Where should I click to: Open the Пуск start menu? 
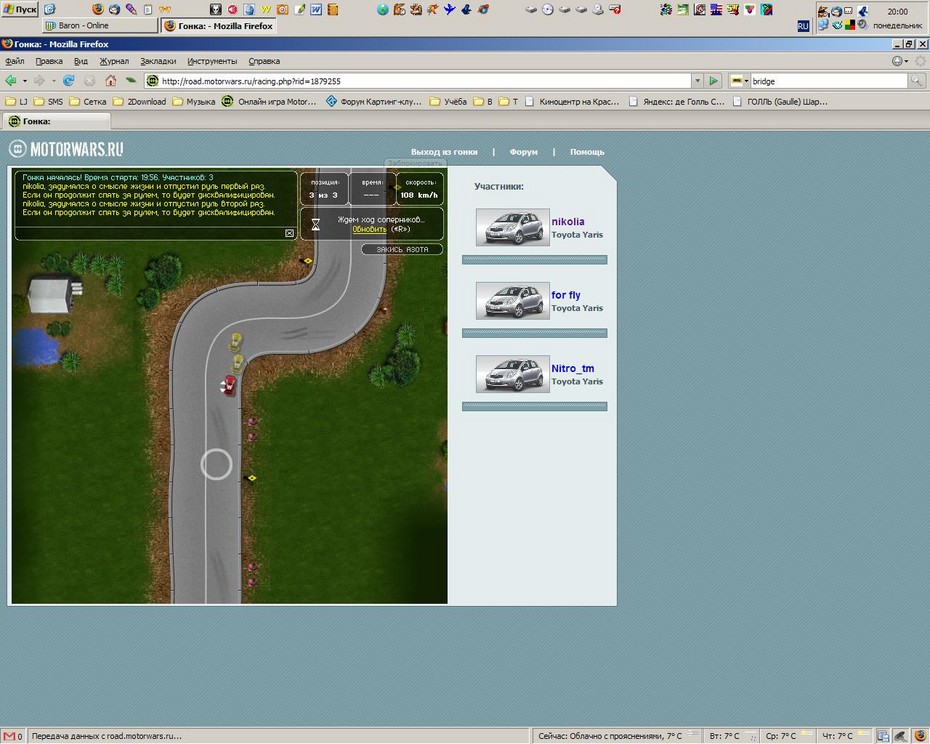pos(20,9)
